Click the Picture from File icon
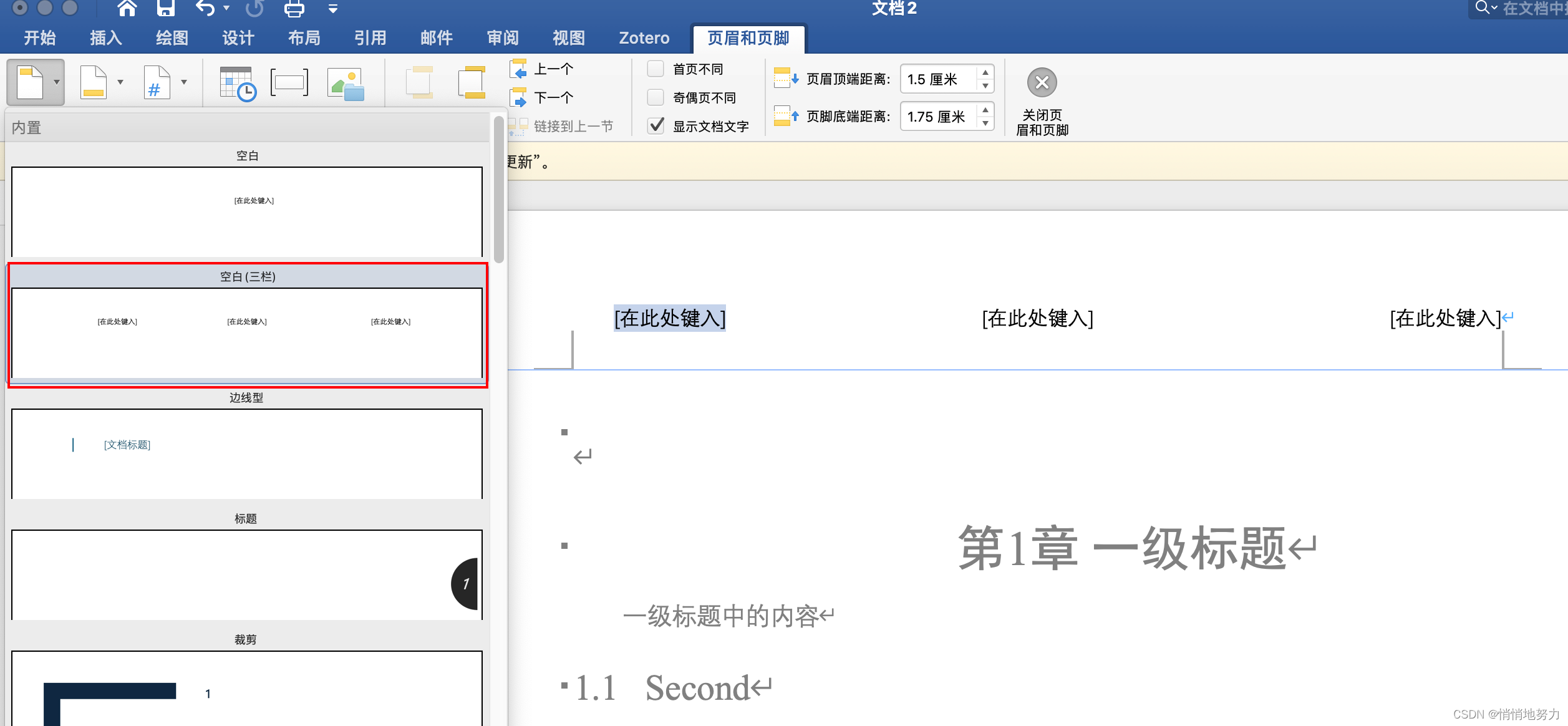 coord(346,83)
